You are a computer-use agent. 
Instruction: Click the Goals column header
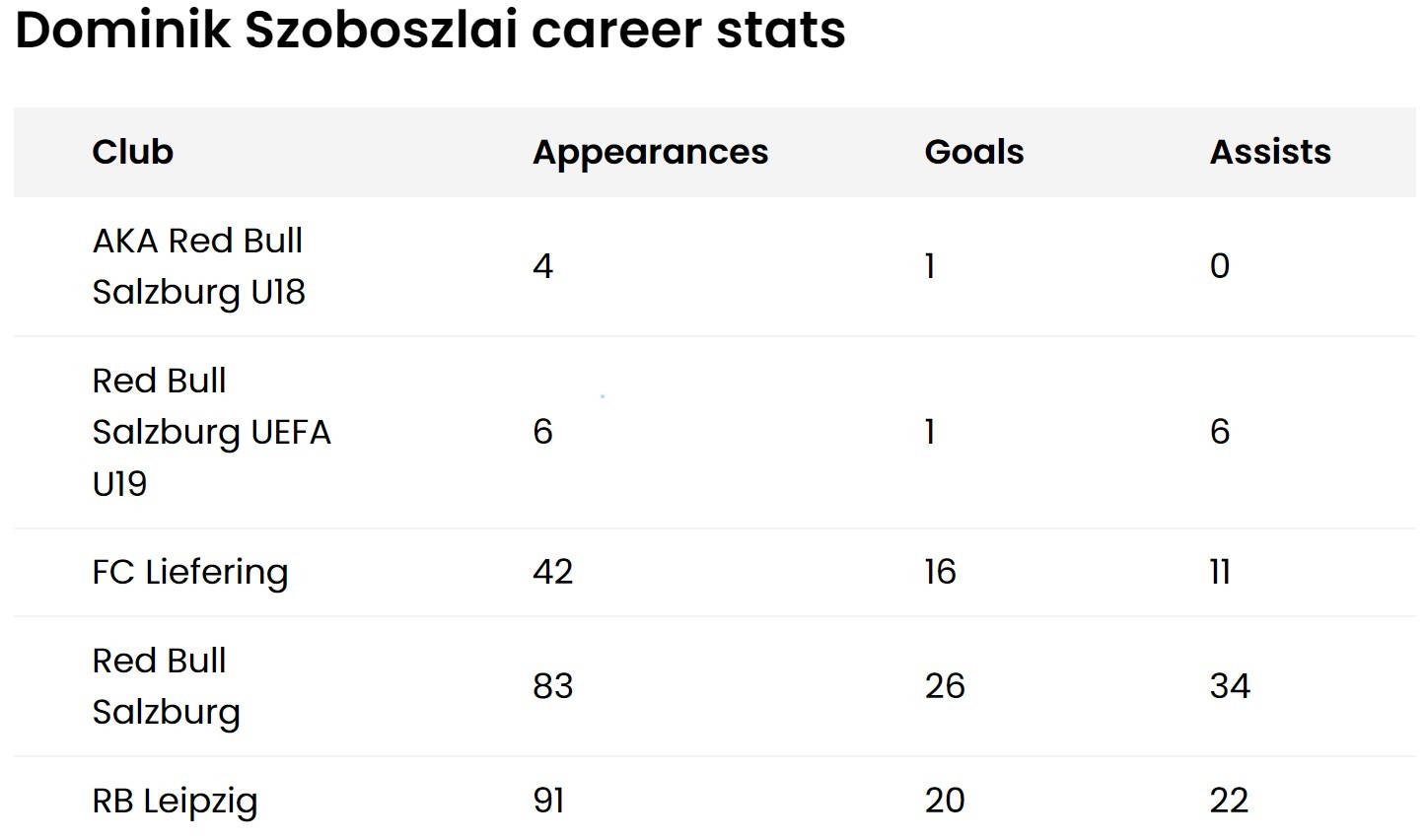coord(973,152)
